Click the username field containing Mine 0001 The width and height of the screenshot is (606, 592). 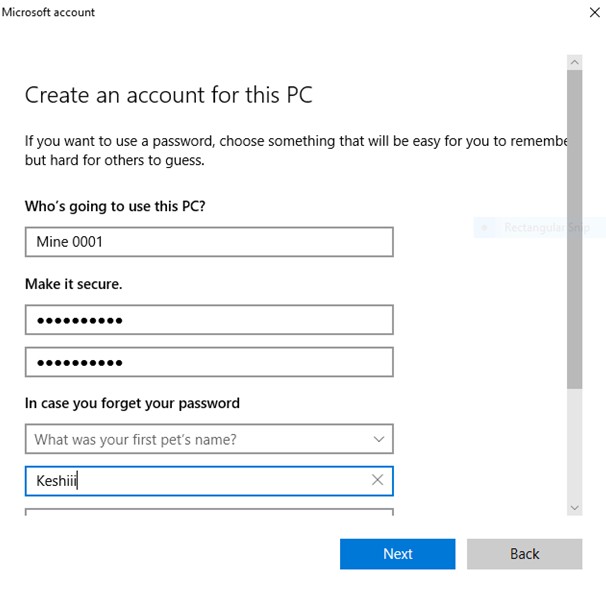(x=209, y=242)
